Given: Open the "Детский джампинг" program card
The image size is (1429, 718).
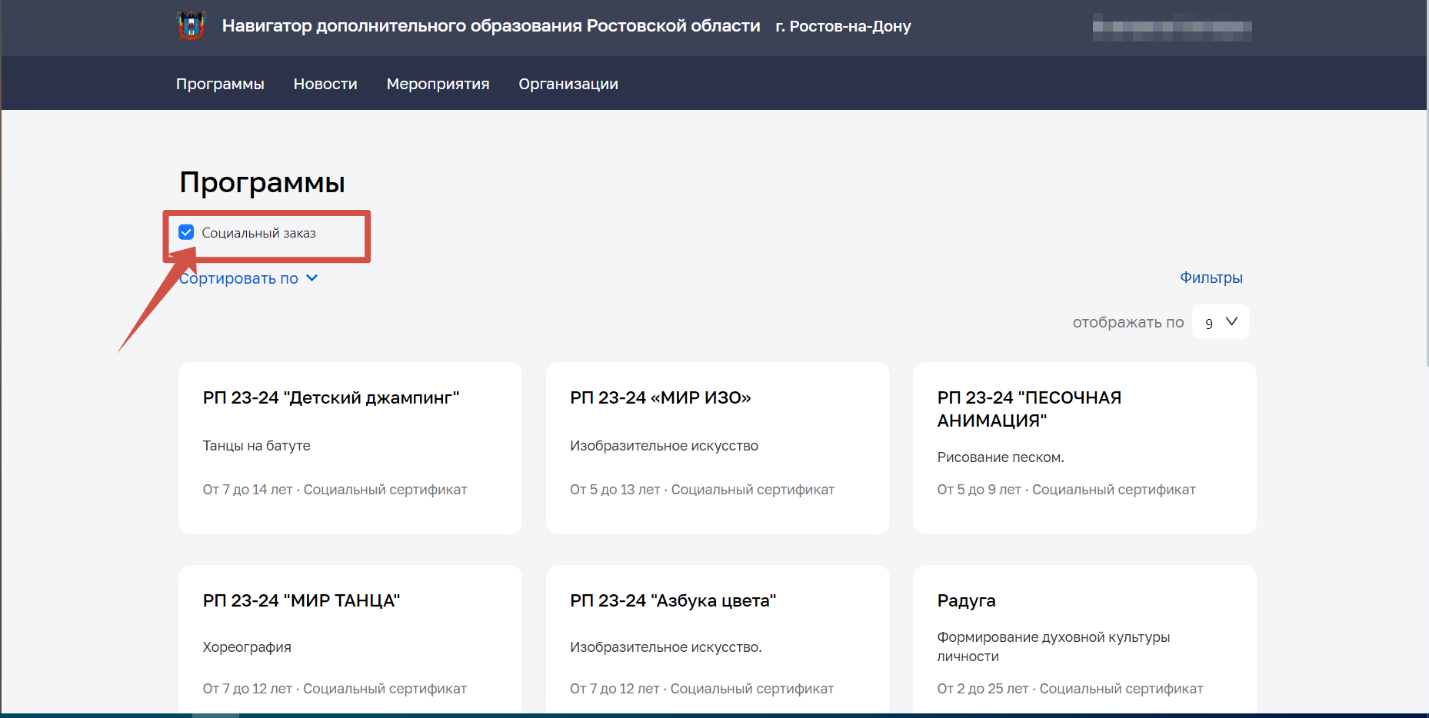Looking at the screenshot, I should pos(350,447).
